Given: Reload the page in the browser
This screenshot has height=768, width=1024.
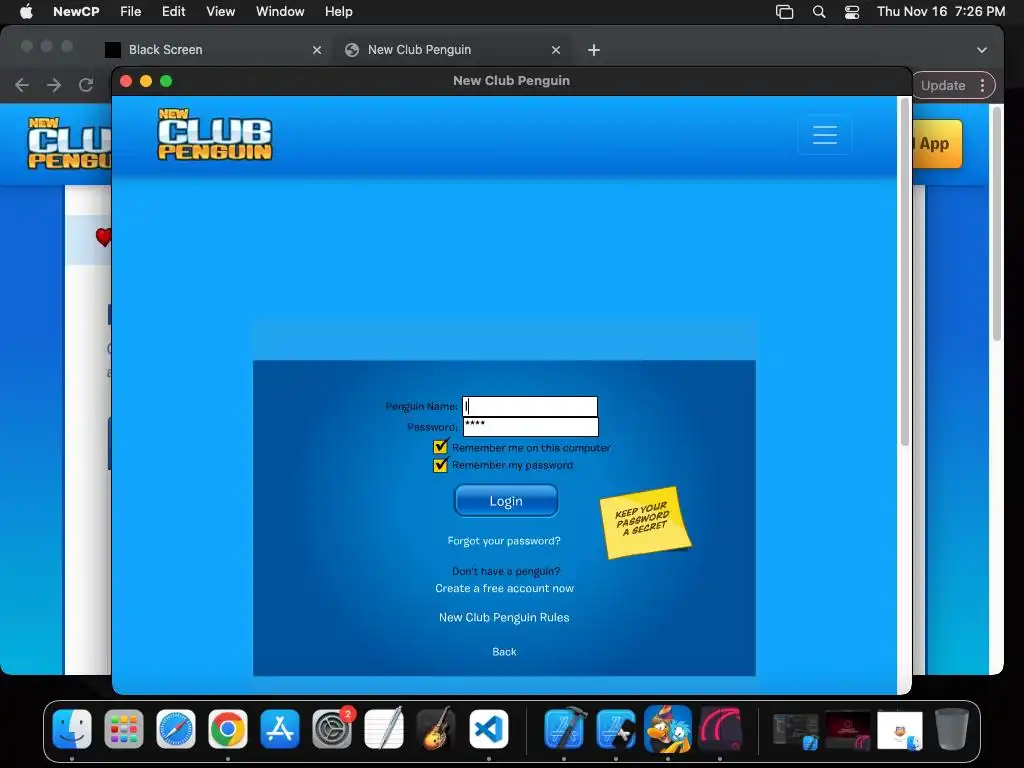Looking at the screenshot, I should [x=86, y=85].
